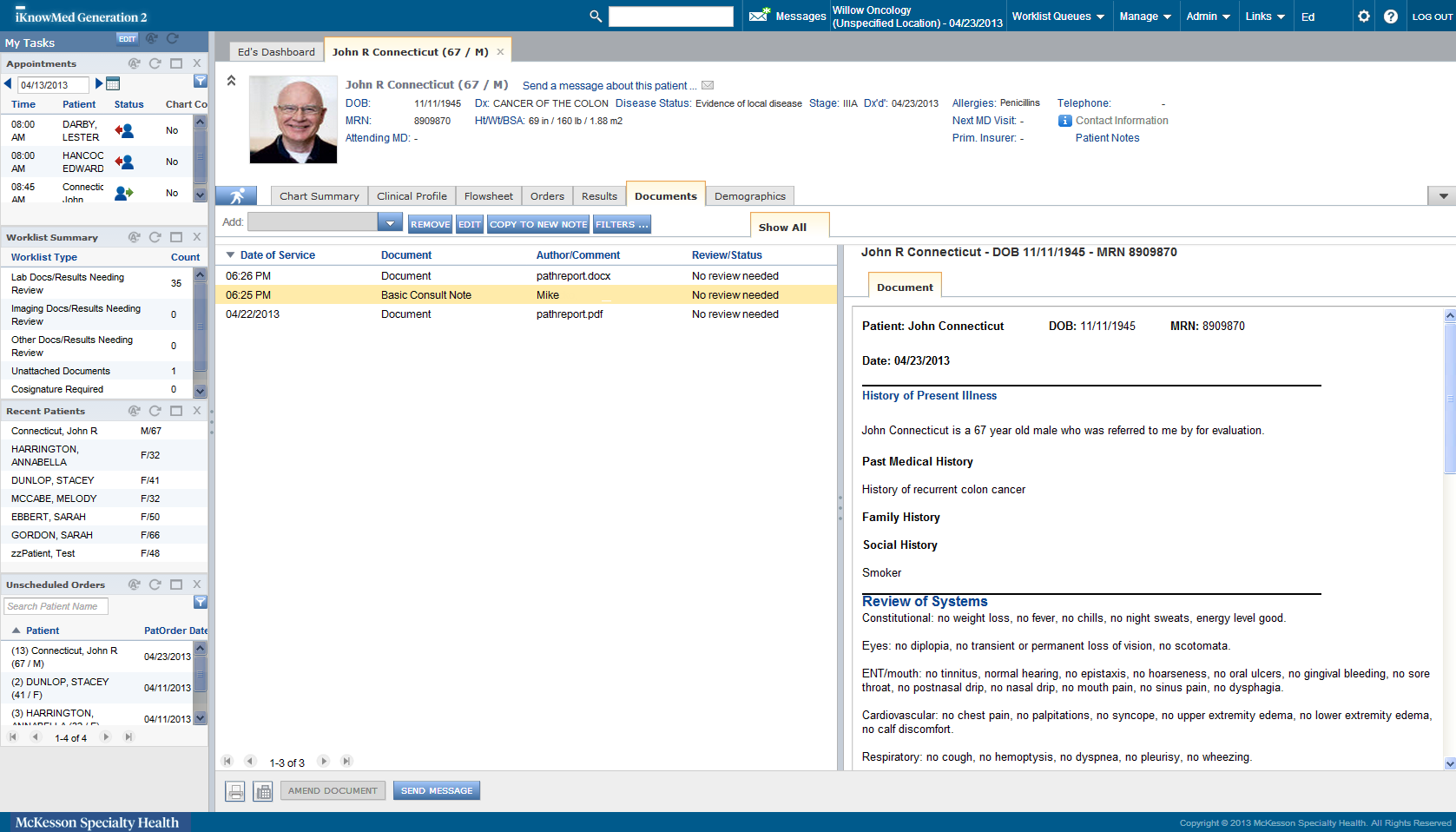Open the print dialog for the document
This screenshot has height=832, width=1456.
pyautogui.click(x=234, y=790)
